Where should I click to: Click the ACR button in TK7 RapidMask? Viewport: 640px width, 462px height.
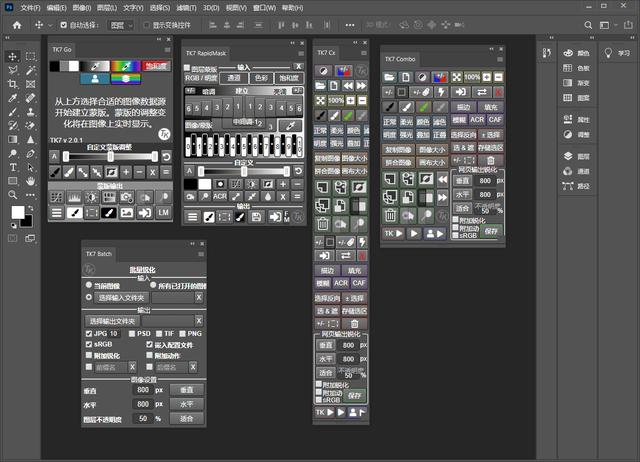(220, 196)
